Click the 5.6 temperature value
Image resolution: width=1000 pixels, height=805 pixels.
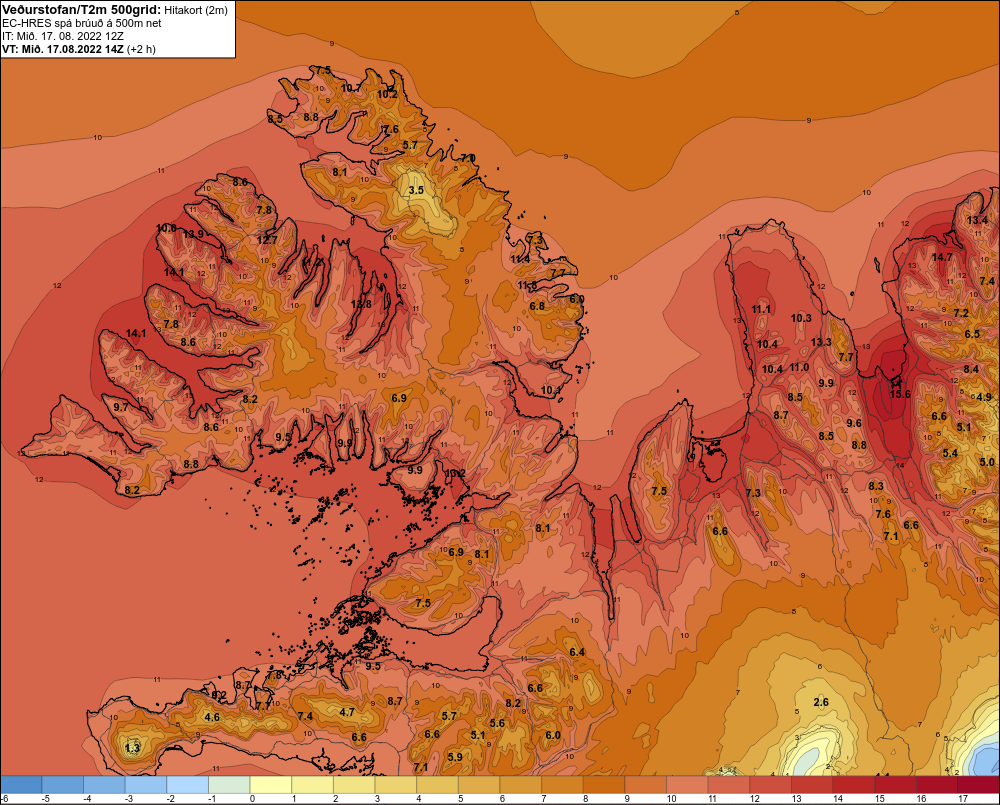click(x=497, y=723)
